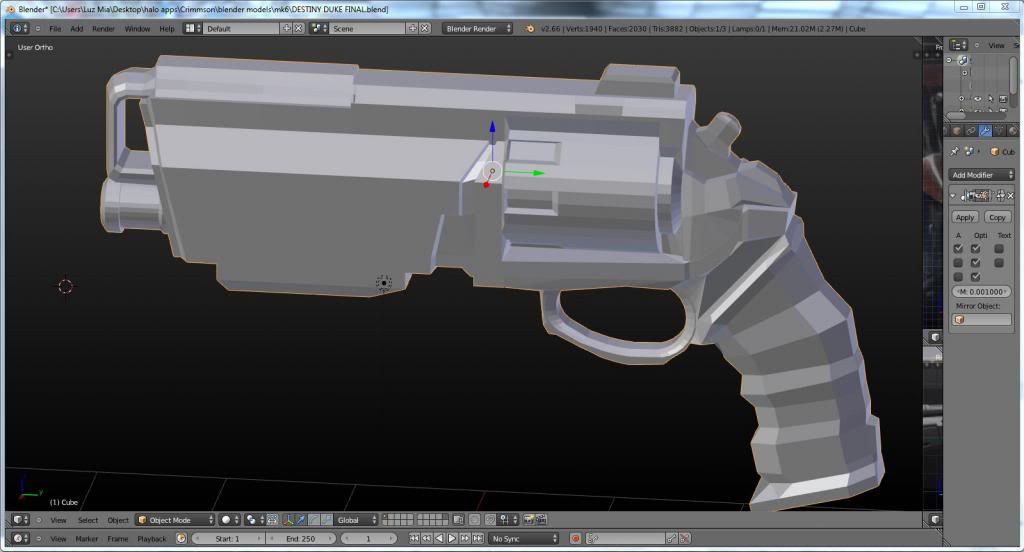
Task: Click the first scene layer grid block
Action: tap(398, 520)
